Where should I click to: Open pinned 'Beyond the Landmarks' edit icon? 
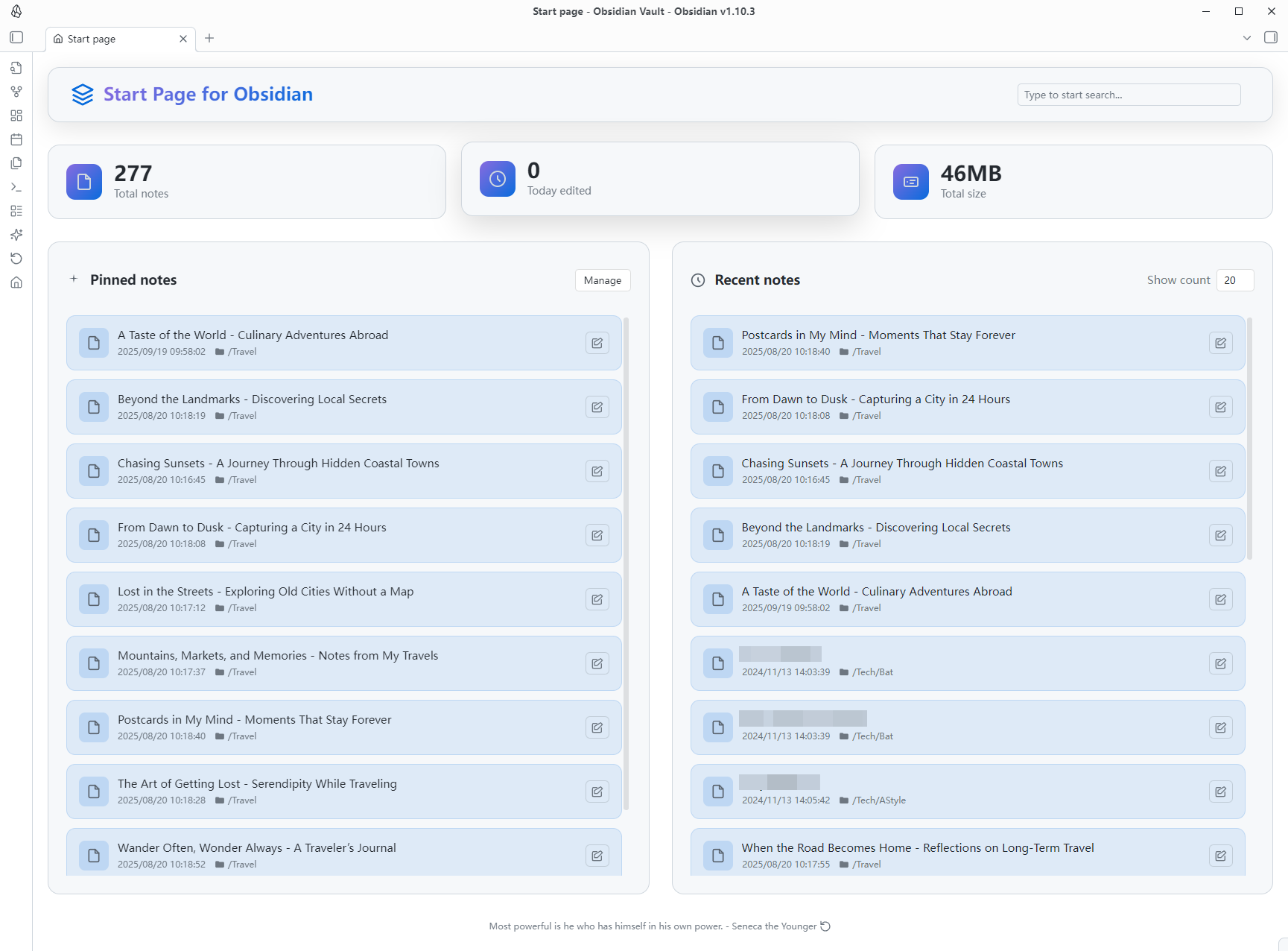click(597, 407)
